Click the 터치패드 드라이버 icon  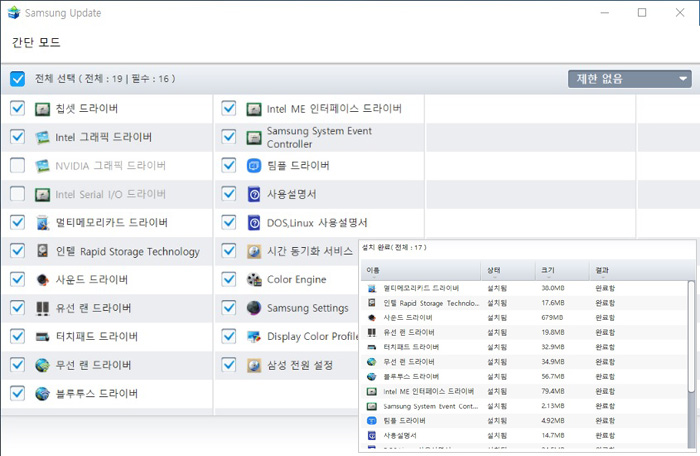pos(42,336)
